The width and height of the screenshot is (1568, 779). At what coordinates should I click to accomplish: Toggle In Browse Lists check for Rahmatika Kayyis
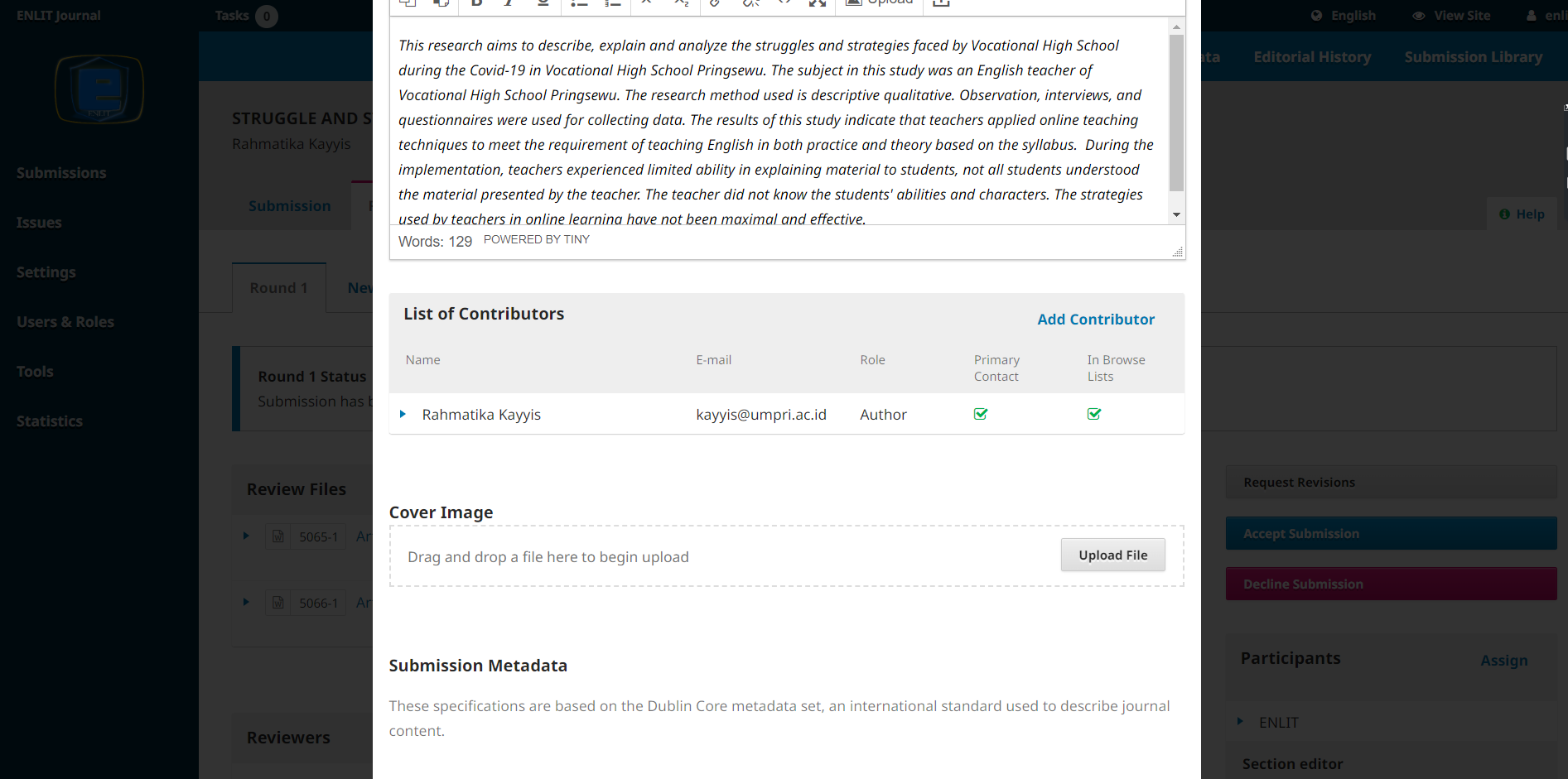click(x=1094, y=414)
